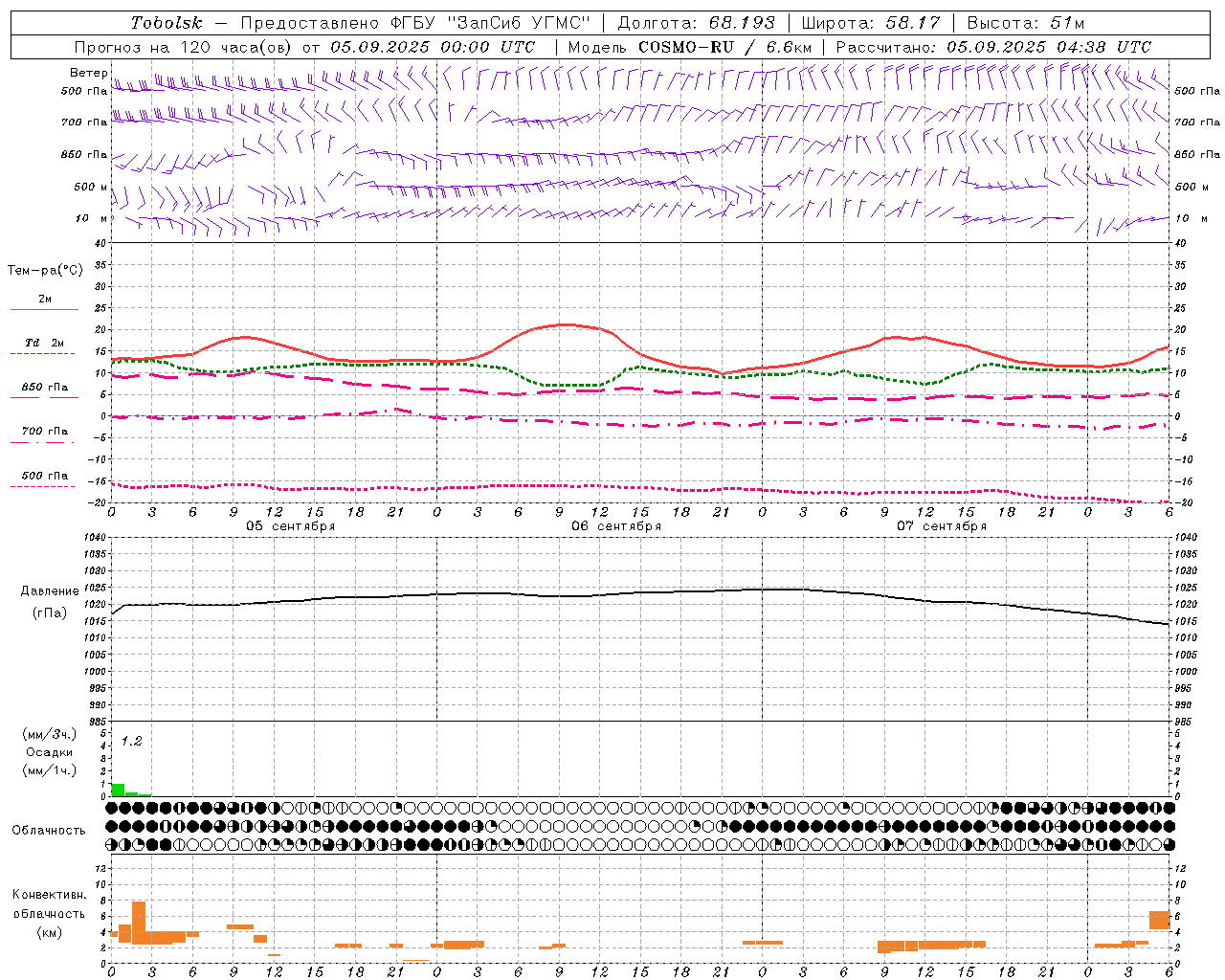Click the (гПа) unit under Давление
The image size is (1225, 980).
click(x=49, y=613)
